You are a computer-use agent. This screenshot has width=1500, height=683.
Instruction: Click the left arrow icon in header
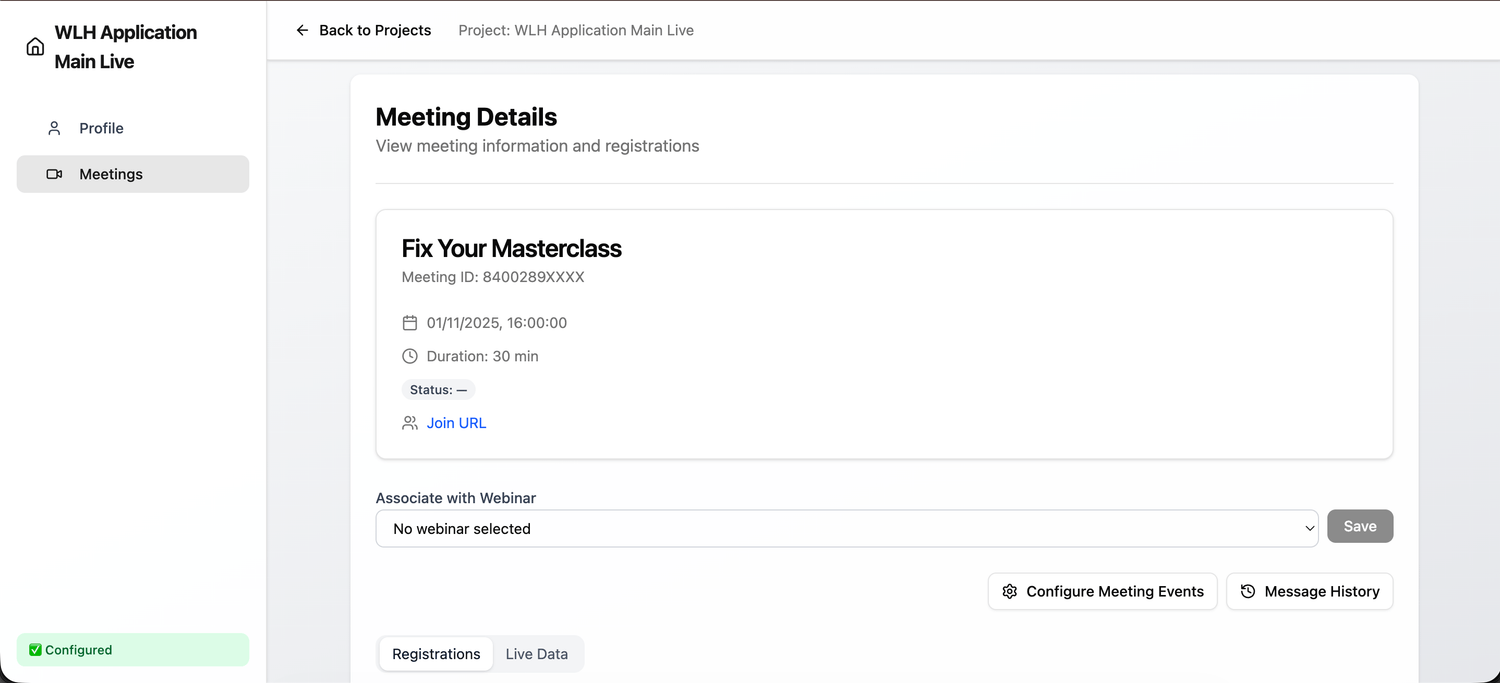[x=302, y=30]
